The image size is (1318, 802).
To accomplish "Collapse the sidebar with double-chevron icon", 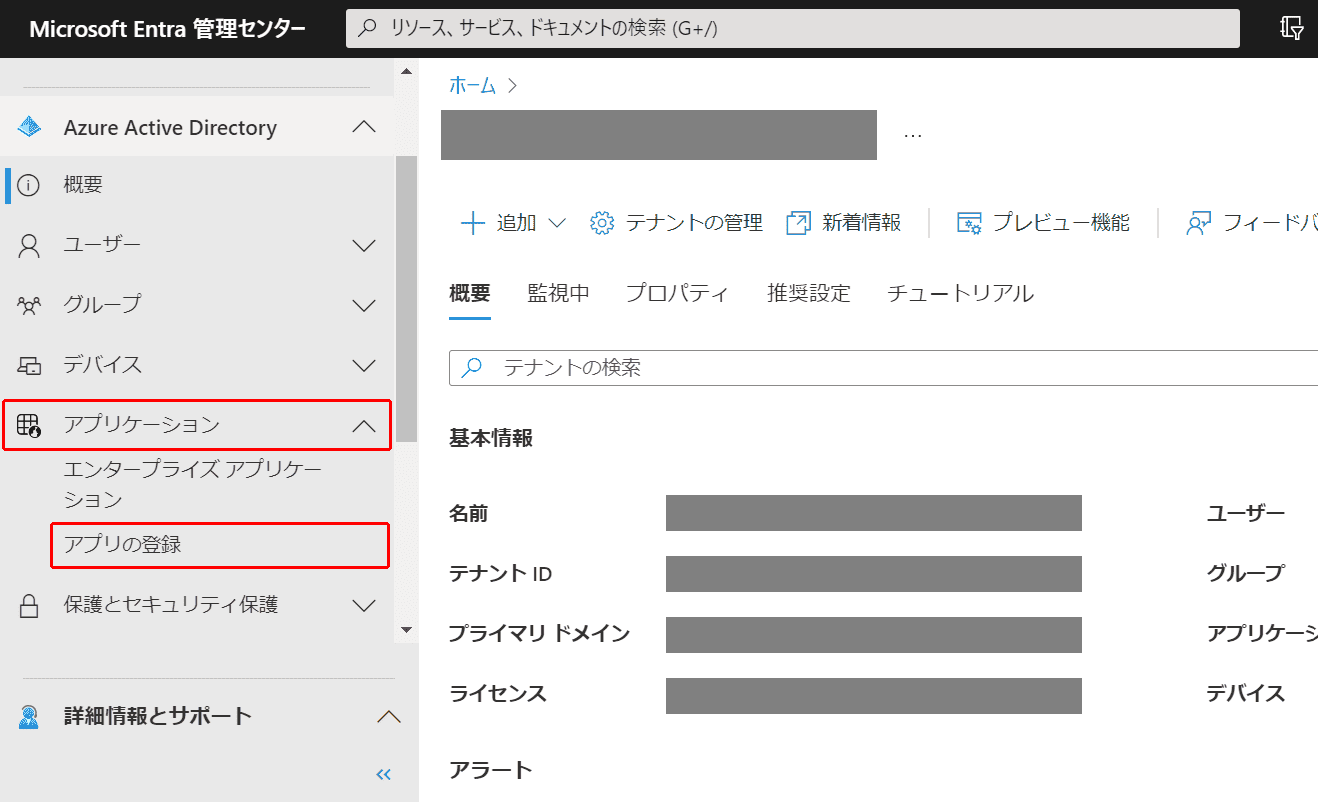I will pos(383,774).
